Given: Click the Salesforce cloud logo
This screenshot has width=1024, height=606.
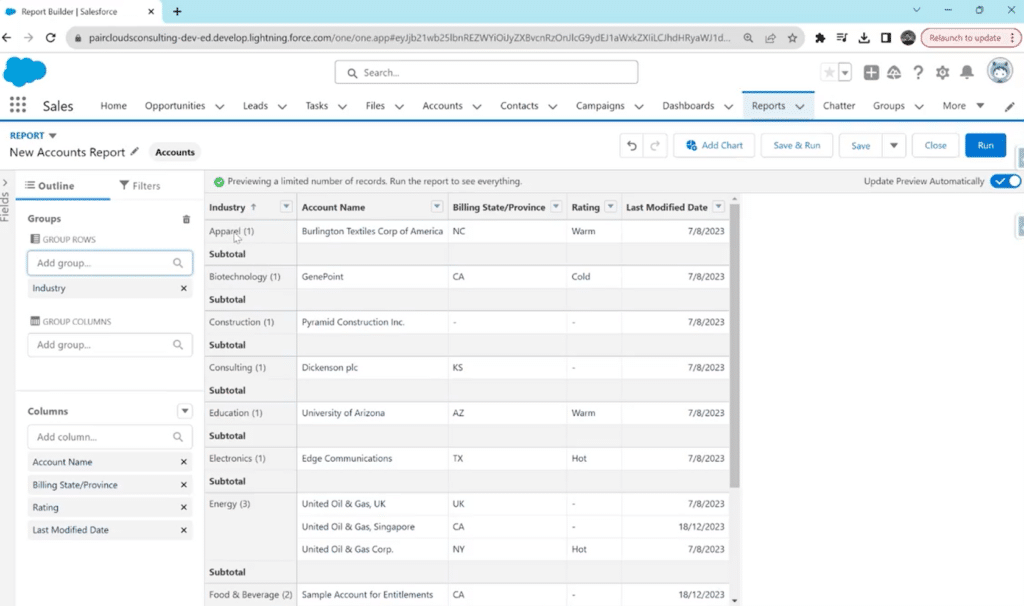Looking at the screenshot, I should point(25,71).
